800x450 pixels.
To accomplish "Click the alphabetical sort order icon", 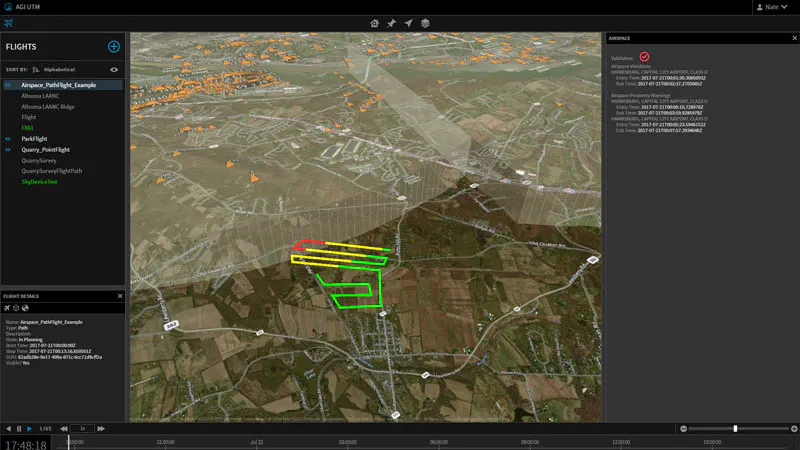I will (36, 69).
